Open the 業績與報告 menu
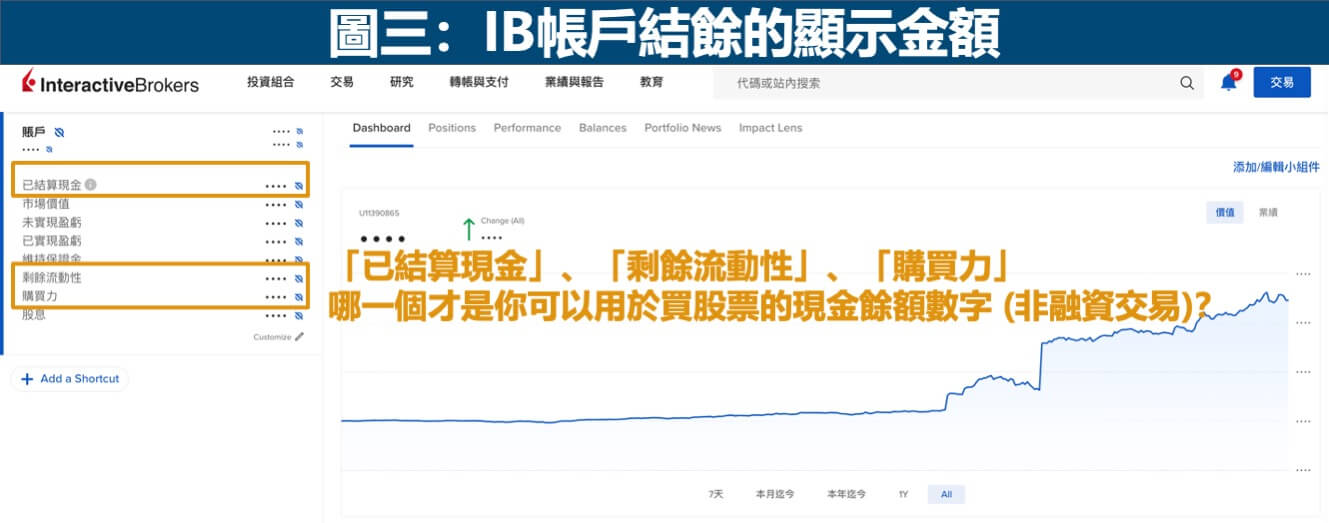 [x=574, y=82]
